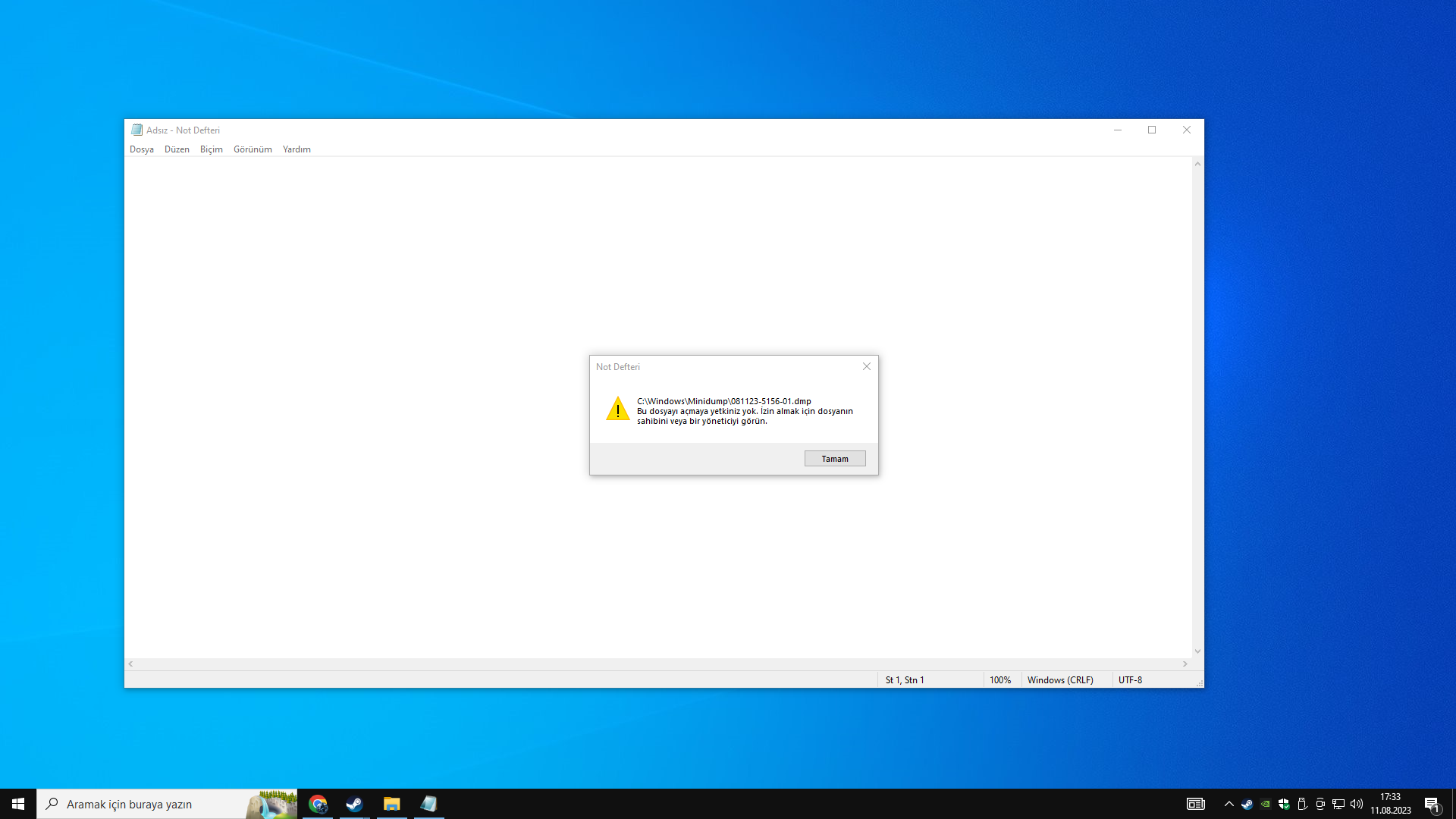Open Windows Security tray icon

(1284, 804)
